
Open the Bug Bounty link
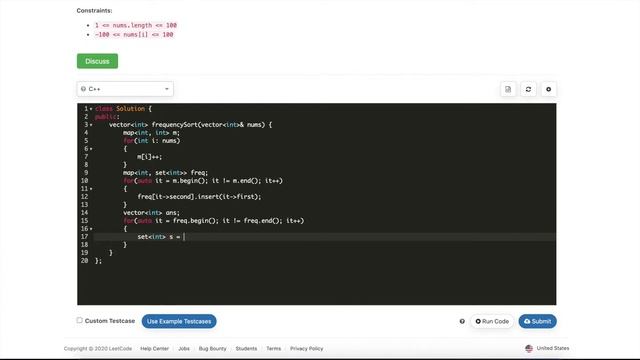point(212,349)
